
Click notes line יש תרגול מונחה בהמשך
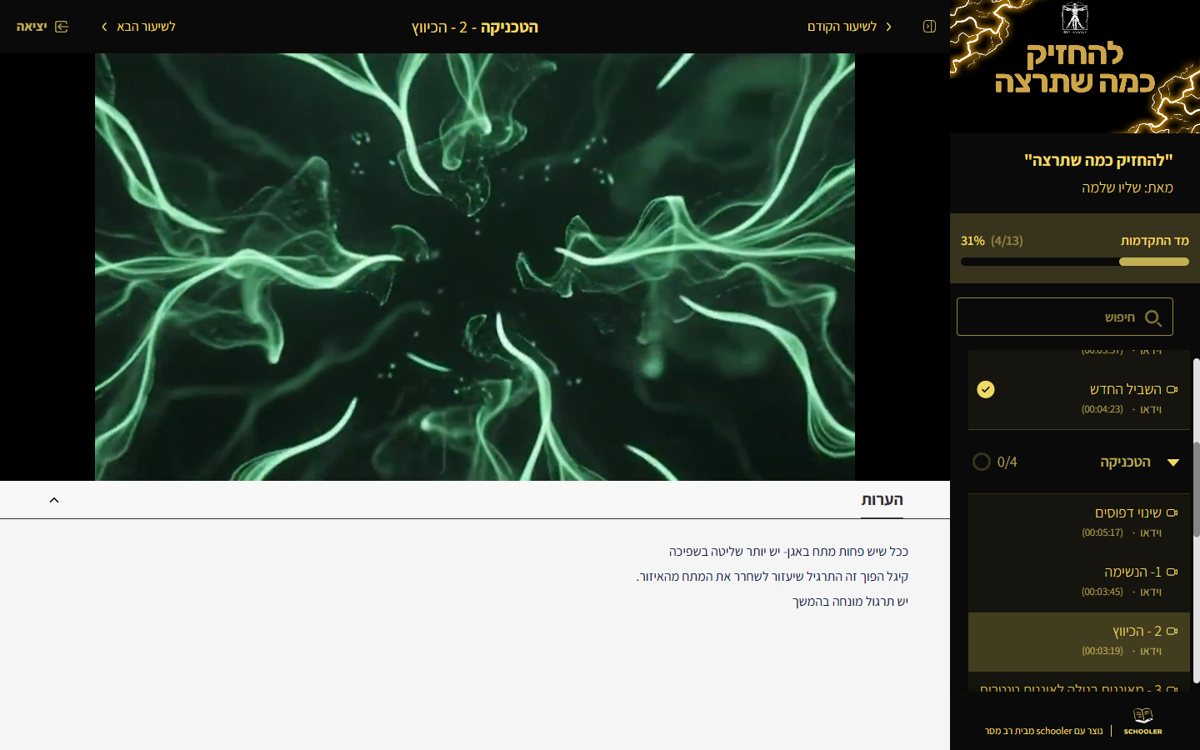848,601
